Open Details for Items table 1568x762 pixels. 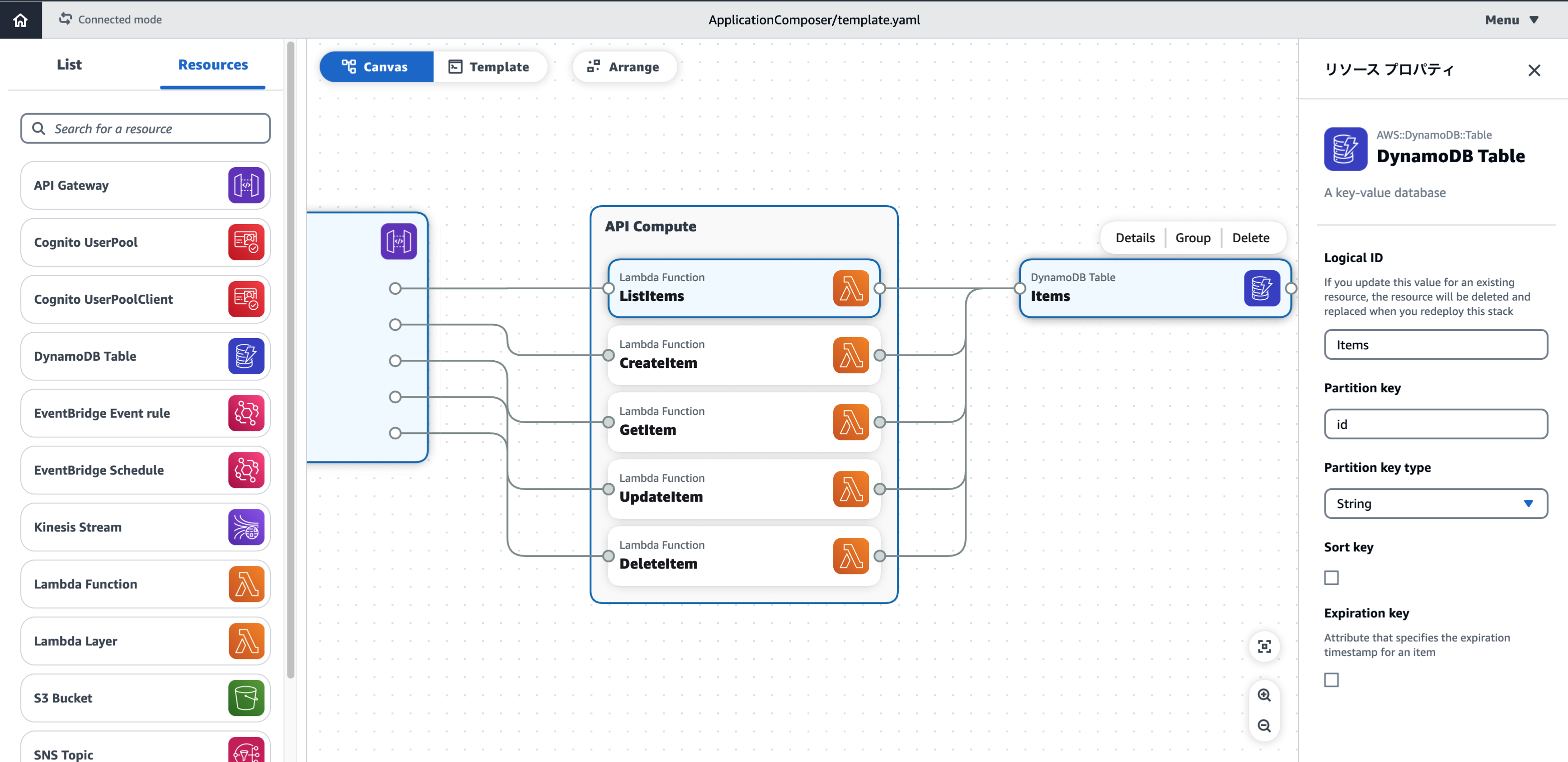(x=1135, y=238)
